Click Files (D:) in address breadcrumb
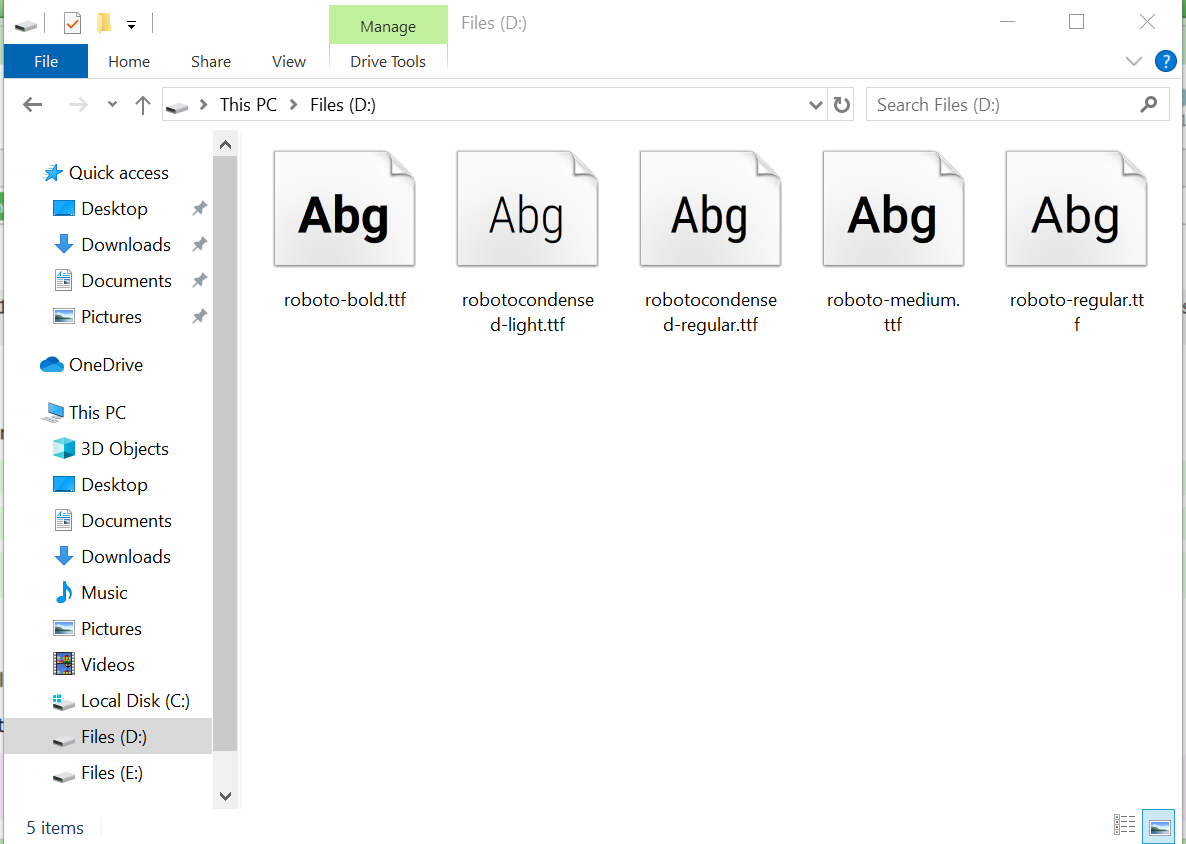Screen dimensions: 1186x844 (x=343, y=104)
